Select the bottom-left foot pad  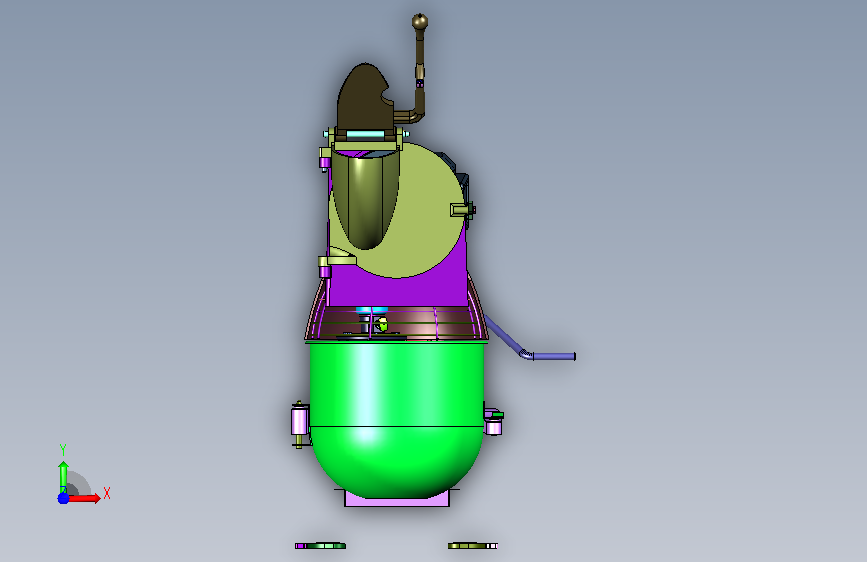click(x=320, y=546)
